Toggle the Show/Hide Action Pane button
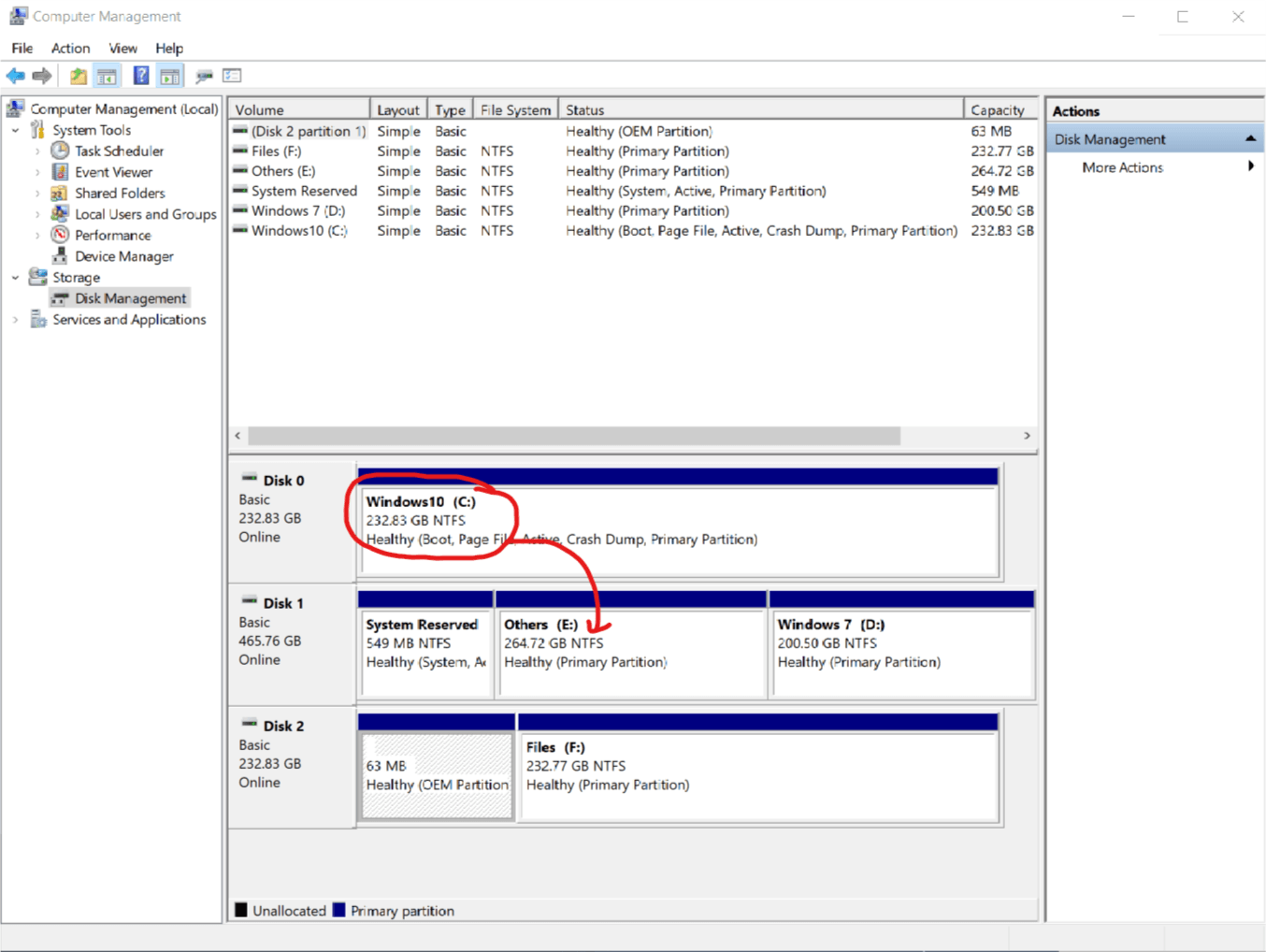This screenshot has height=952, width=1266. pyautogui.click(x=170, y=76)
